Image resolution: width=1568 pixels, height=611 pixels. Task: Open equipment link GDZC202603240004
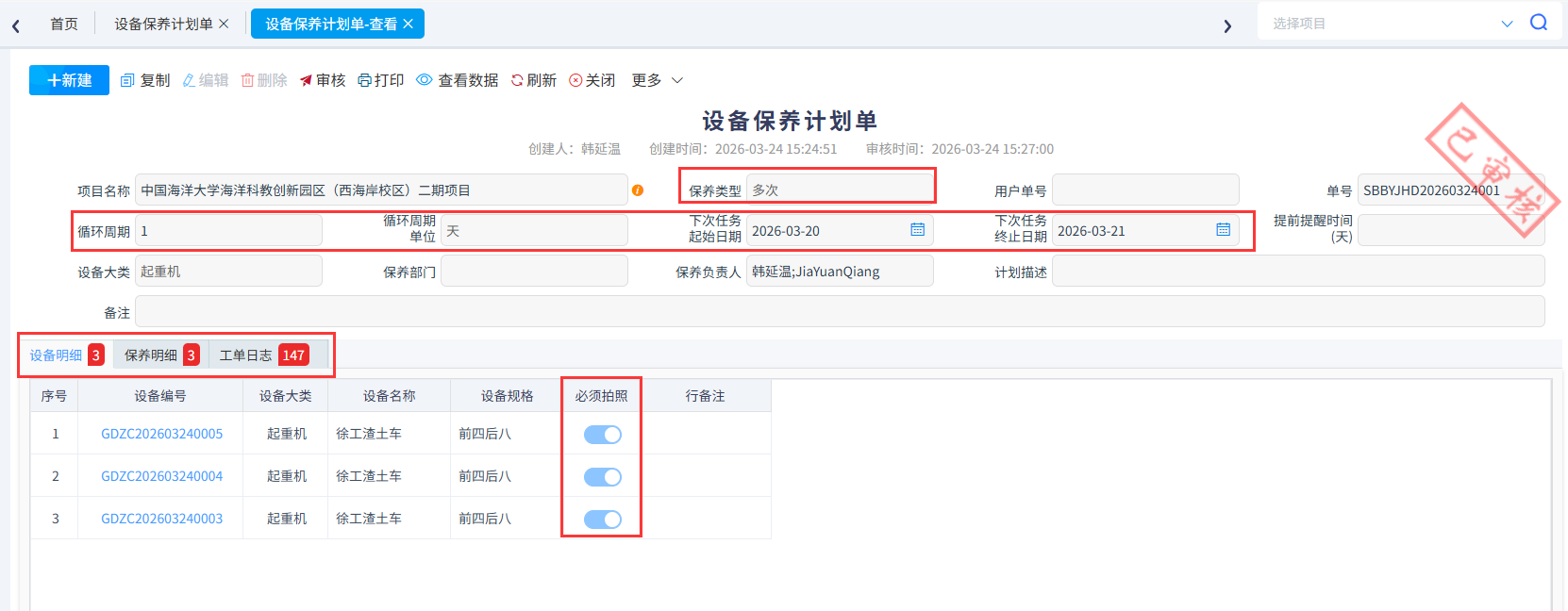162,476
